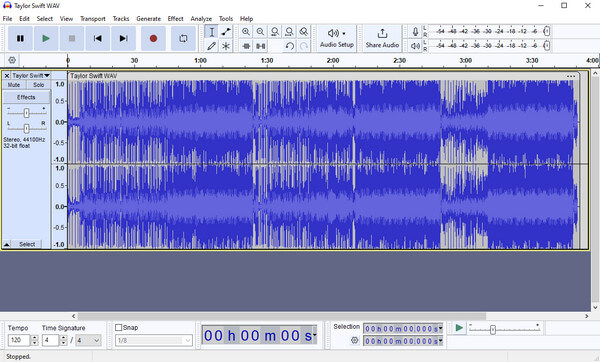This screenshot has width=600, height=362.
Task: Fit selection to width zoom icon
Action: tap(275, 32)
